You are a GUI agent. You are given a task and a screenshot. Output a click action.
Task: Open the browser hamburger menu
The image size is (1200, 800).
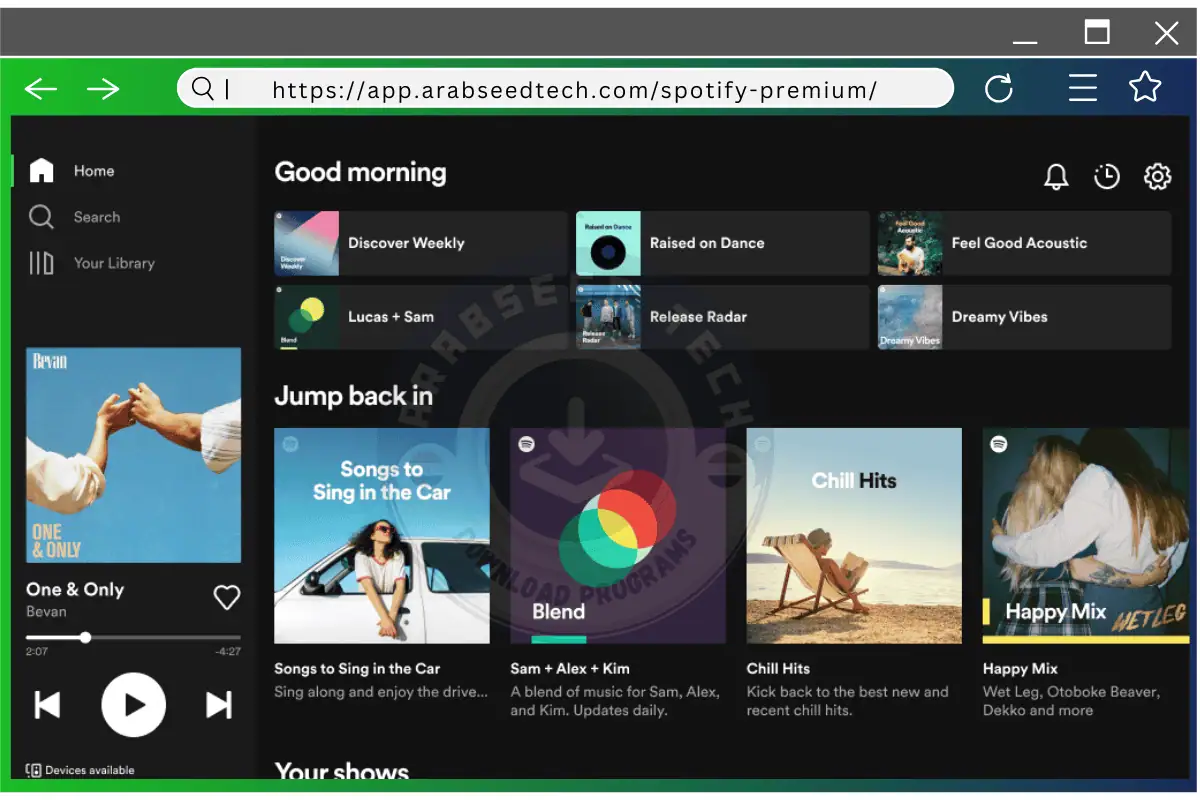point(1083,88)
